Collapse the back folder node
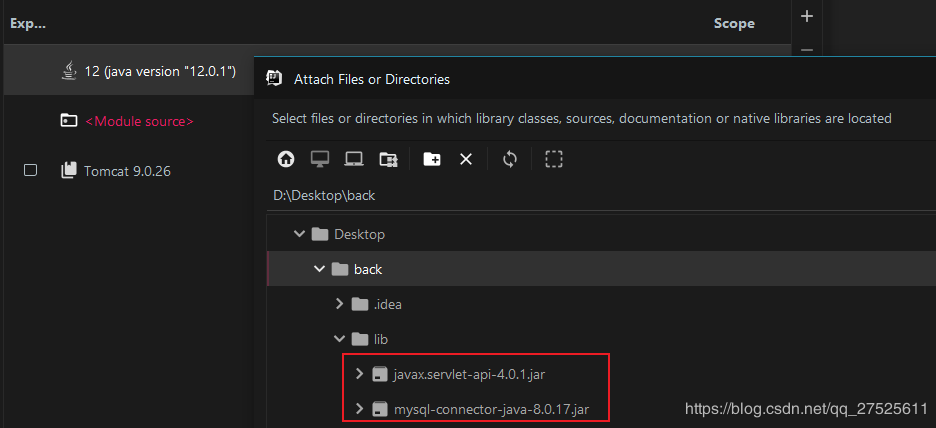 [319, 269]
